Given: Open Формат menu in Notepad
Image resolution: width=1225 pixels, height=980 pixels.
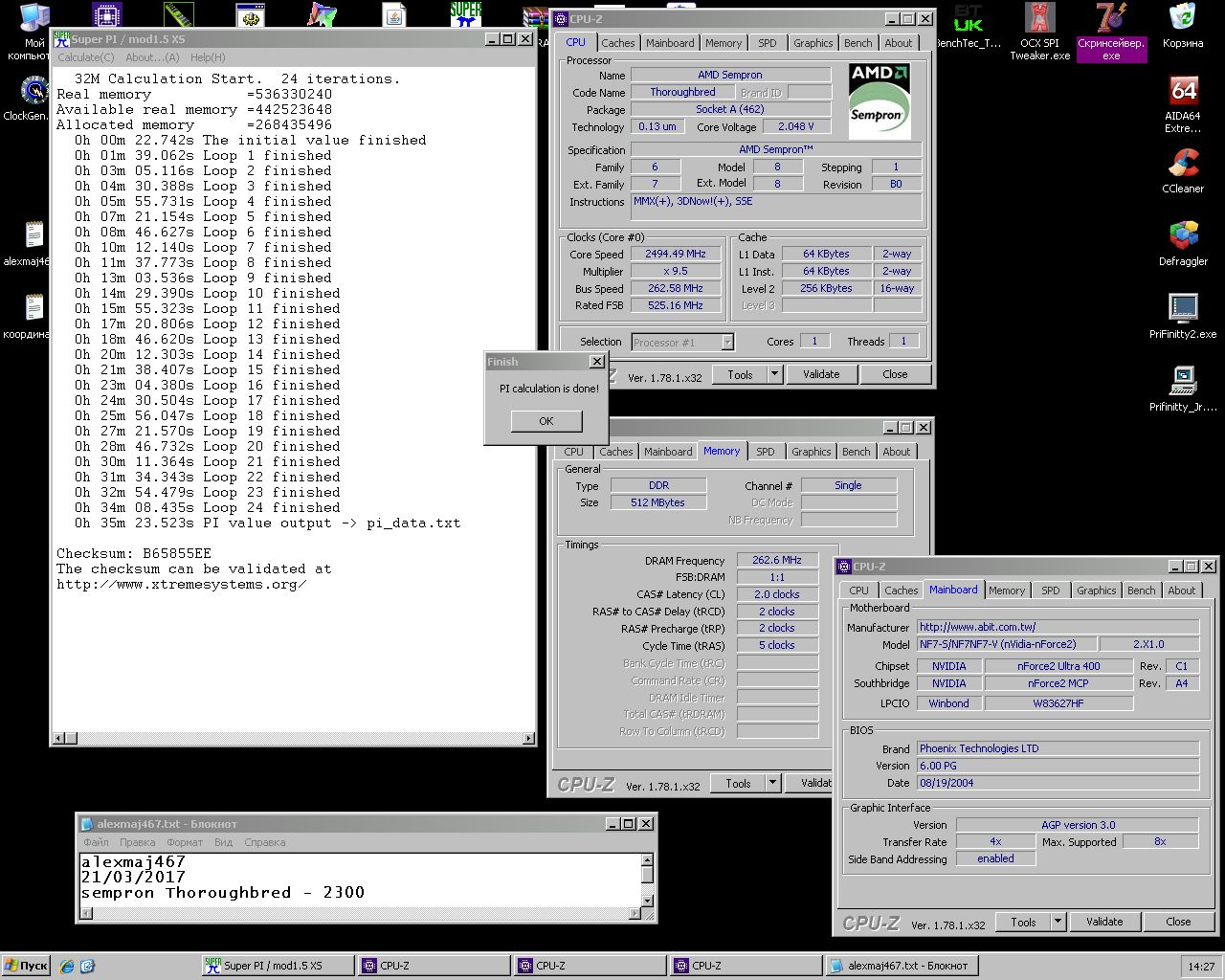Looking at the screenshot, I should click(x=185, y=842).
